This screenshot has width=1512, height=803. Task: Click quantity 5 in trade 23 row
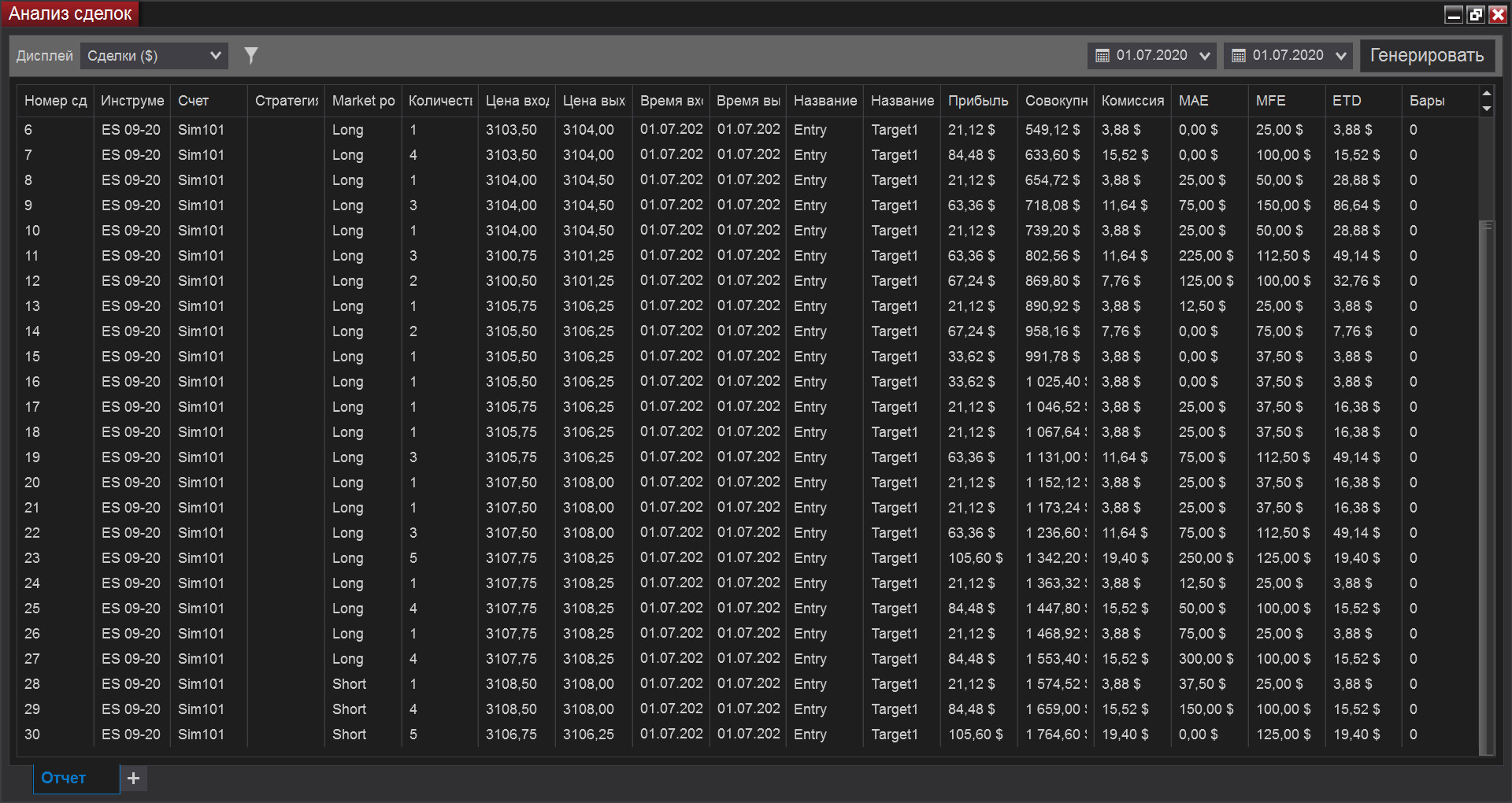413,558
